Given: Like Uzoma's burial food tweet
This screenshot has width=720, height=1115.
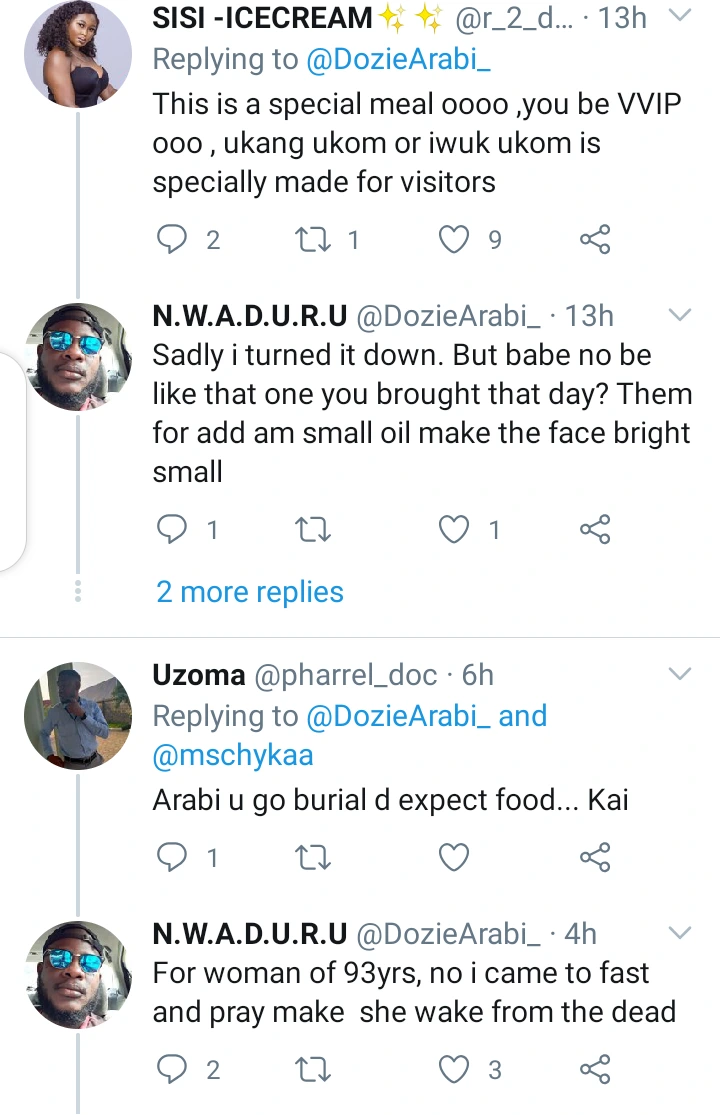Looking at the screenshot, I should coord(455,857).
